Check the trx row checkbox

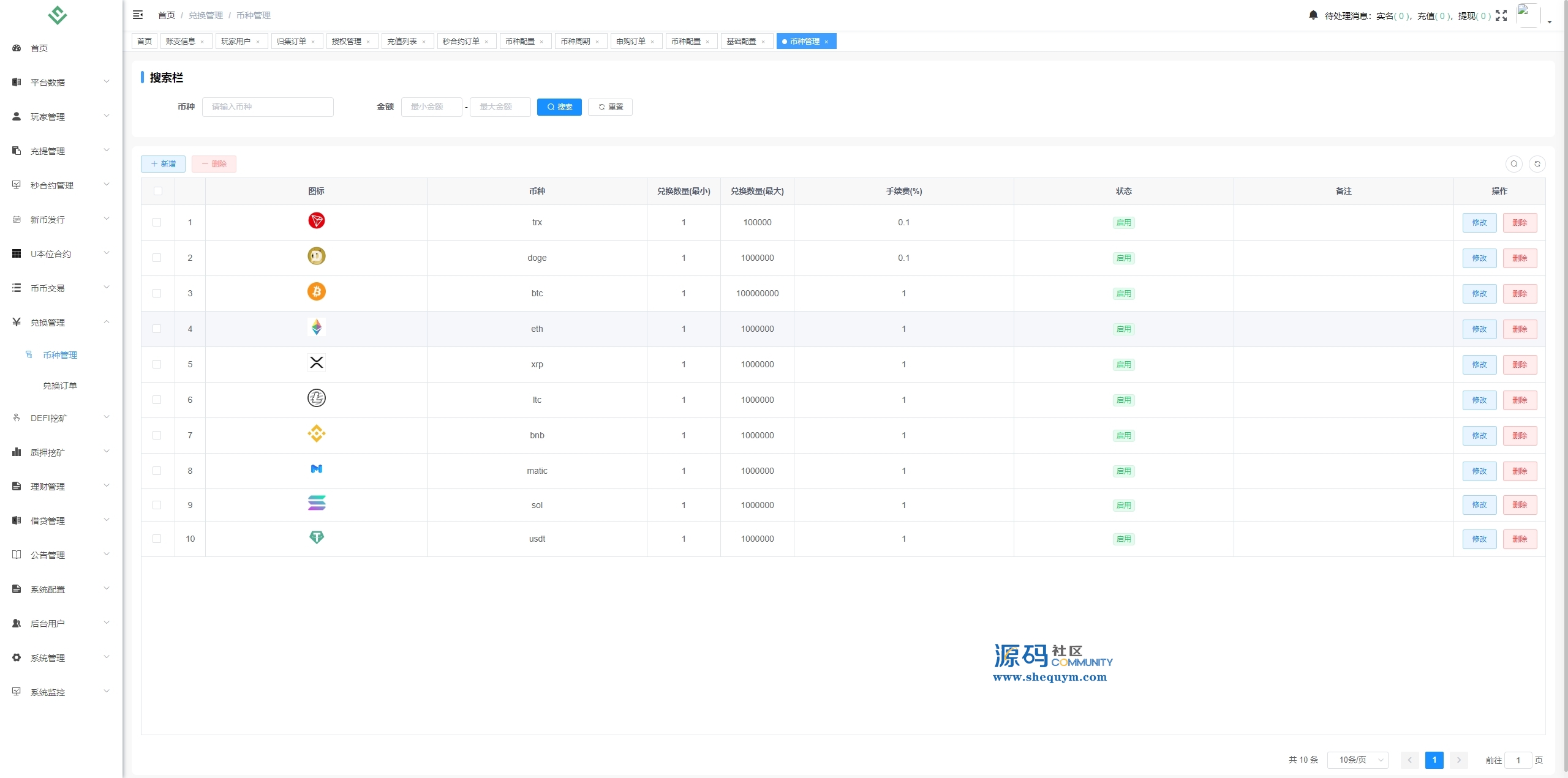pos(157,222)
